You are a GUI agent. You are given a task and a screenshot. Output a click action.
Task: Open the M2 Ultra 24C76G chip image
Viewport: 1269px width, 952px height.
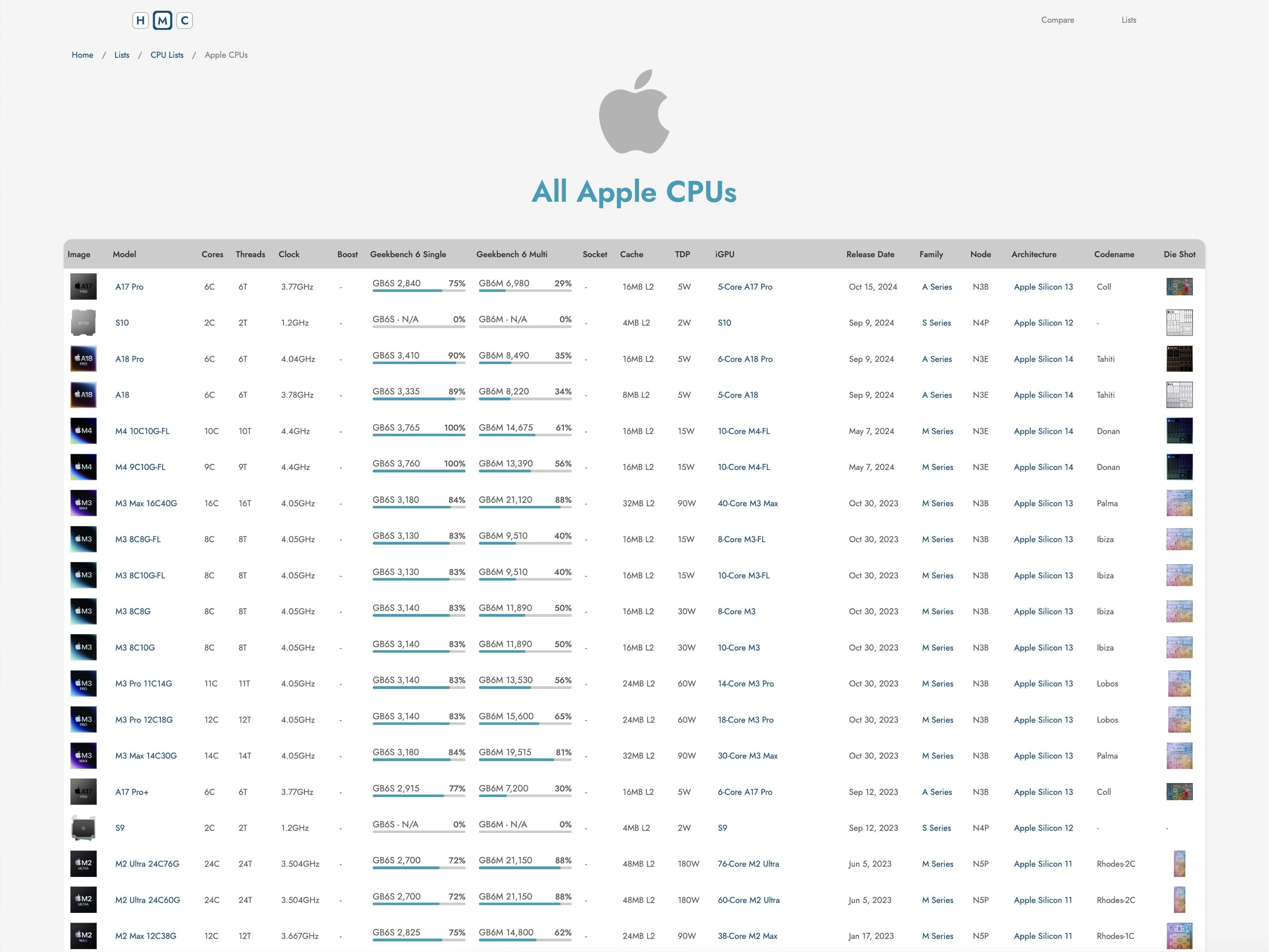click(83, 864)
